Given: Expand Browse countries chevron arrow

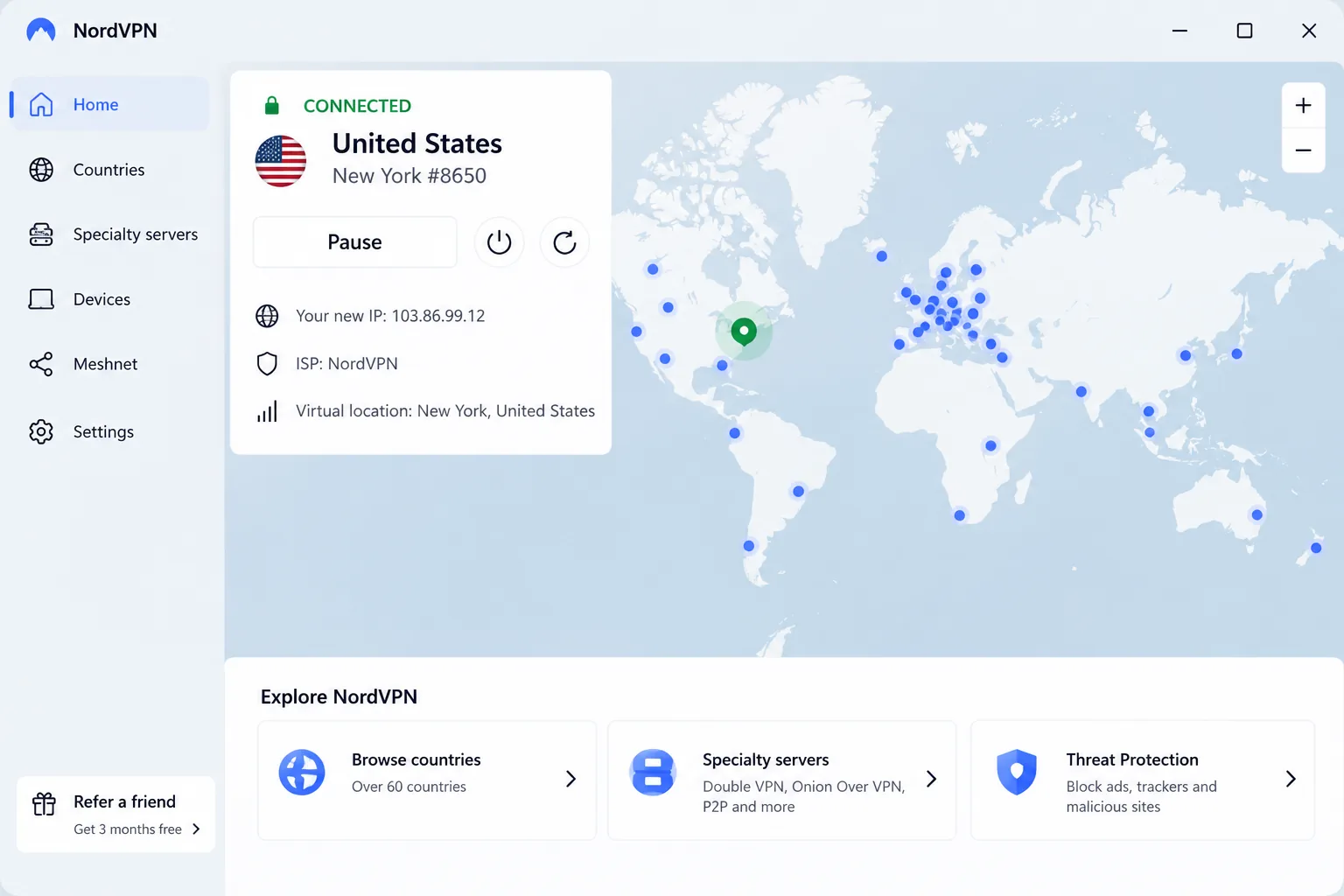Looking at the screenshot, I should point(570,779).
